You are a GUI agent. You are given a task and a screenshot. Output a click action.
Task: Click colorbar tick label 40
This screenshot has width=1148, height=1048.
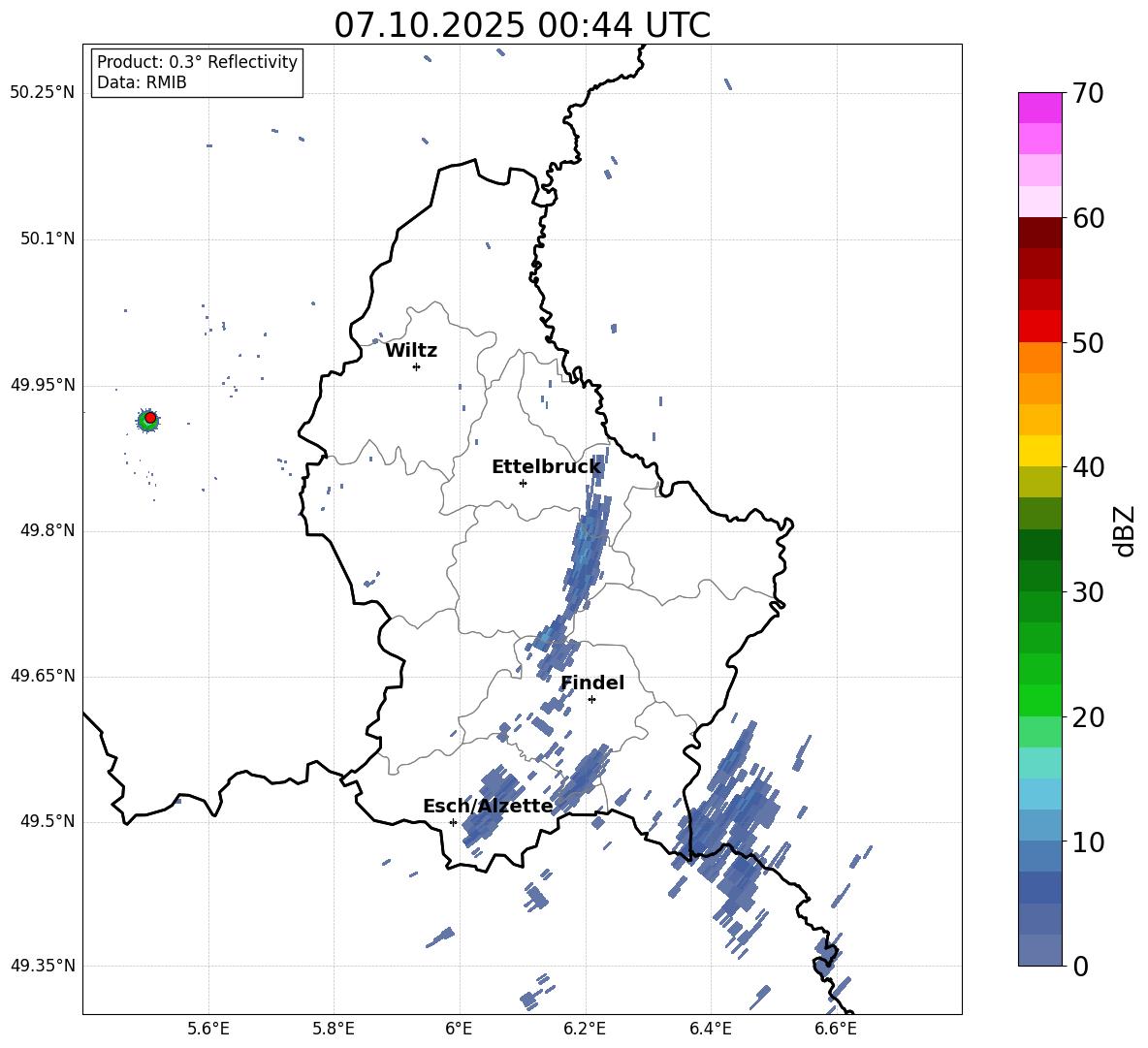[1088, 467]
